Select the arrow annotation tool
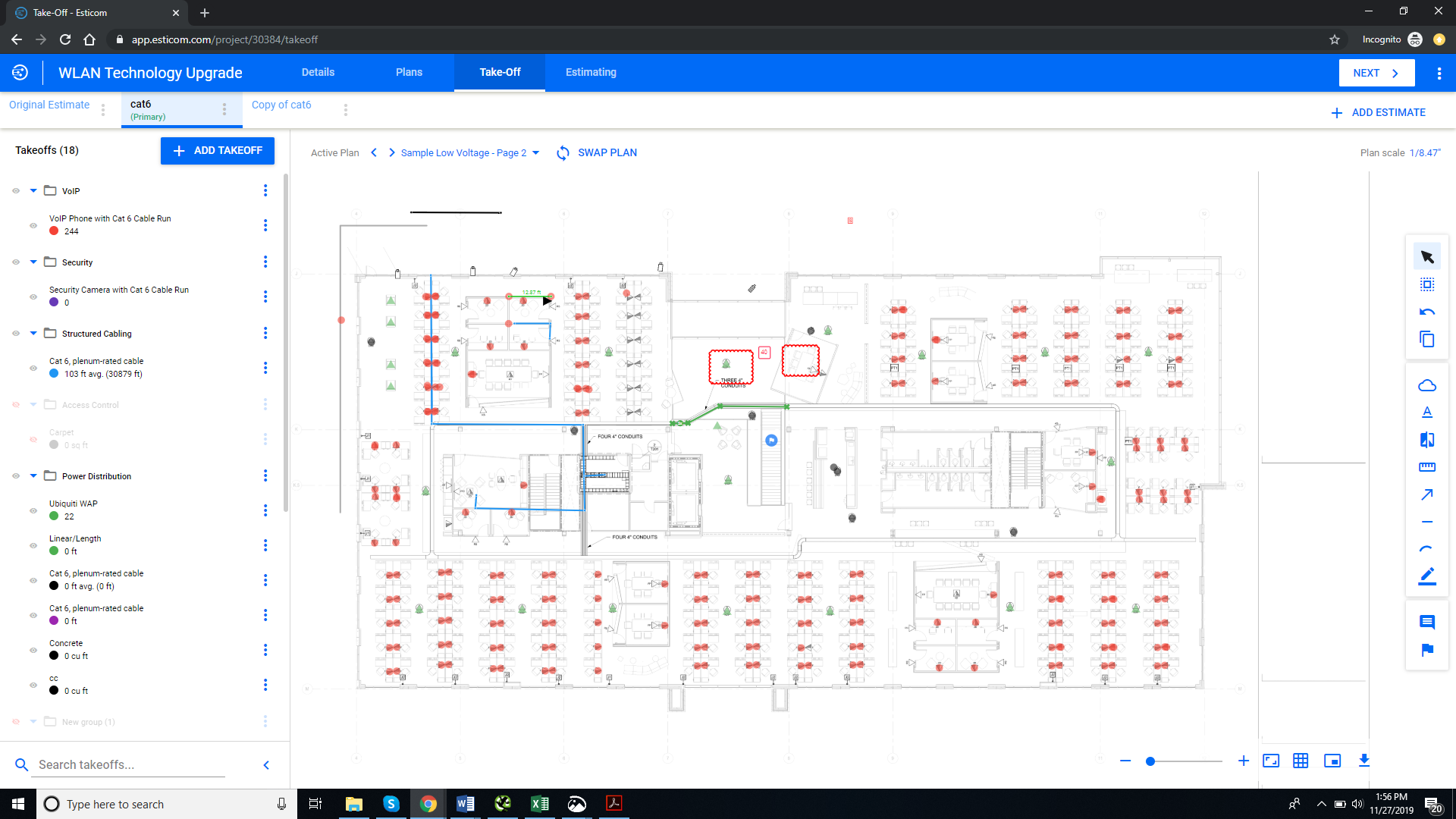The height and width of the screenshot is (819, 1456). [x=1426, y=494]
